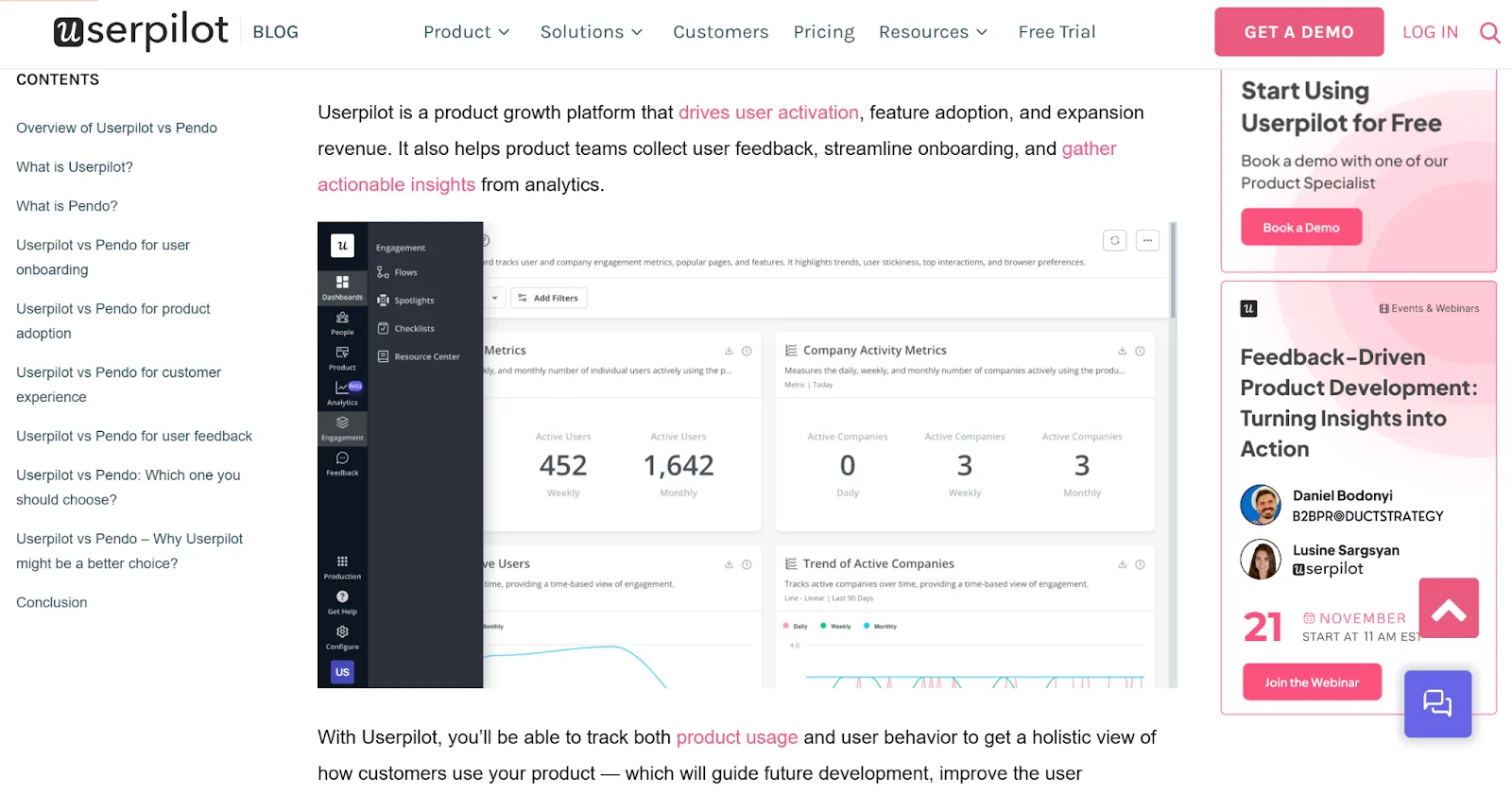Jump to What is Pendo? section
The image size is (1512, 794).
(x=67, y=205)
